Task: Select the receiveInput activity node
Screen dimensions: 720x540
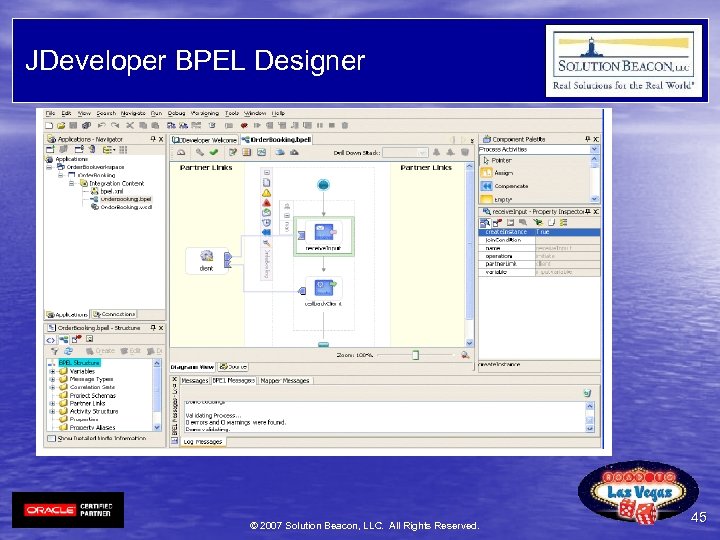Action: click(324, 236)
